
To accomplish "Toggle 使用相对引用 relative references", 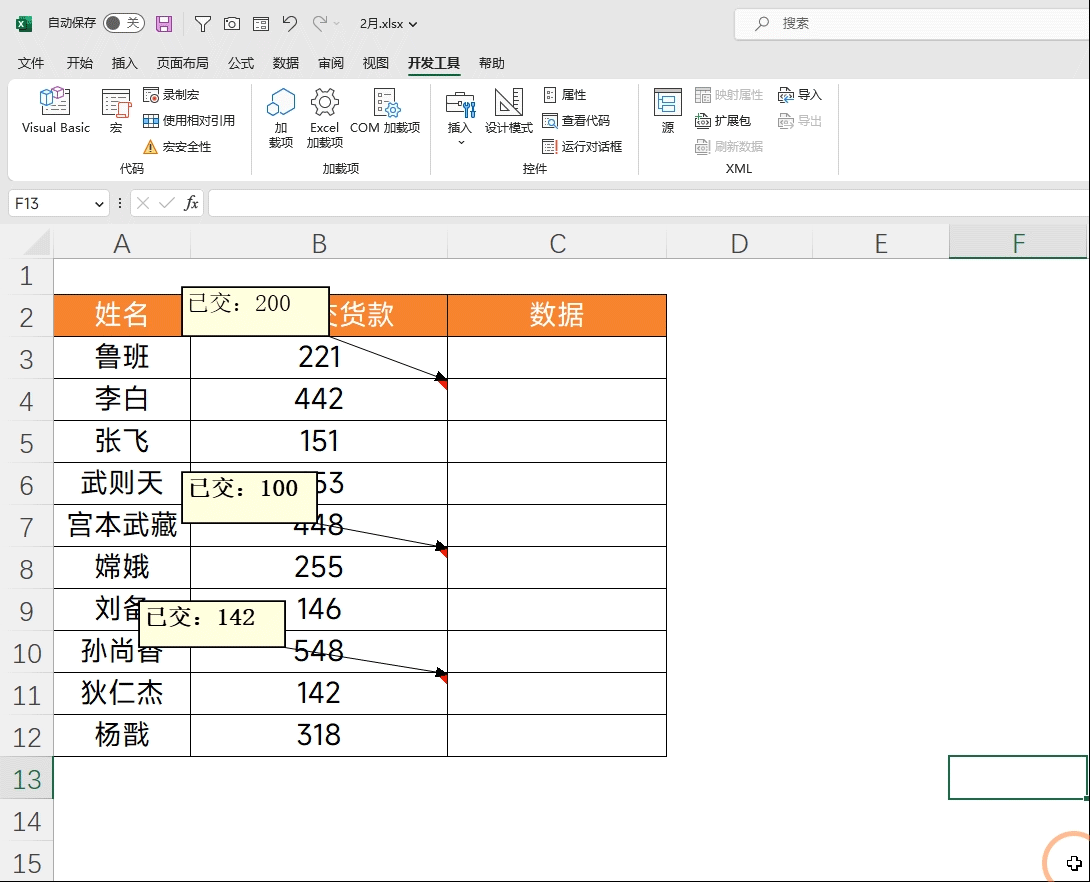I will click(189, 121).
